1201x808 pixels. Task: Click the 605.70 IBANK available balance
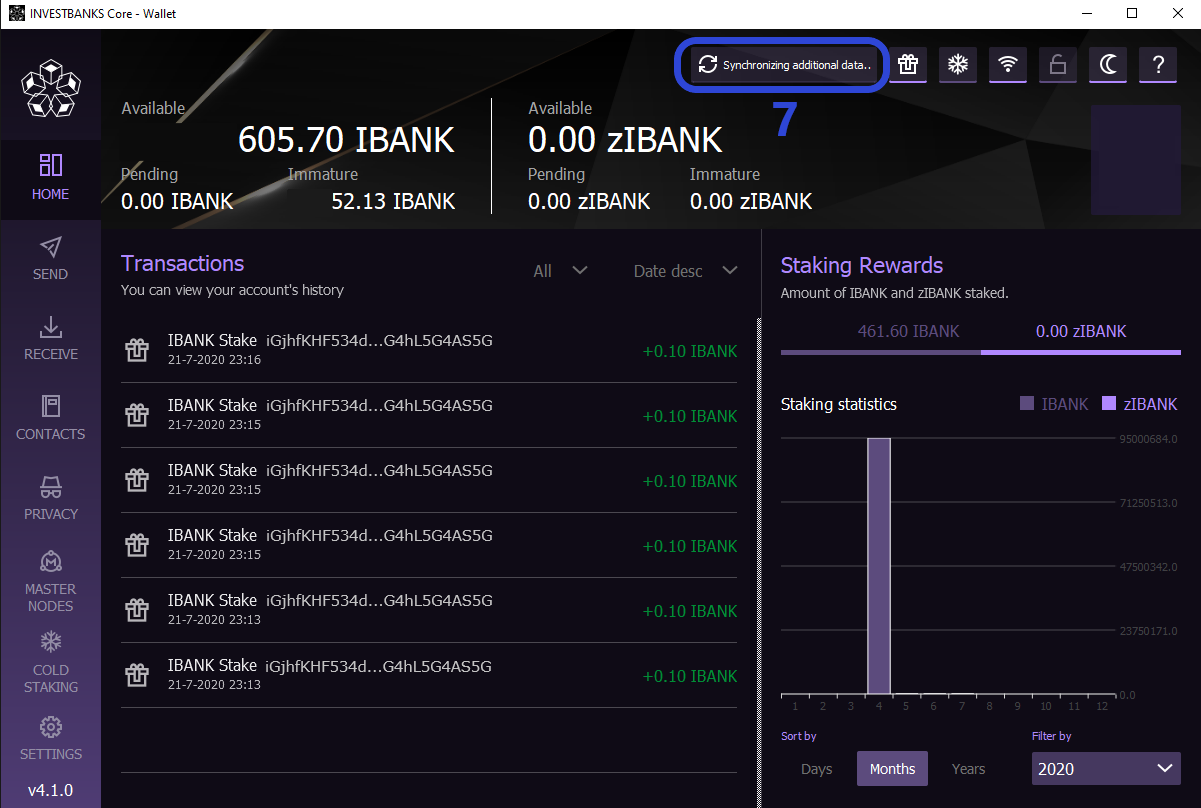click(x=346, y=140)
